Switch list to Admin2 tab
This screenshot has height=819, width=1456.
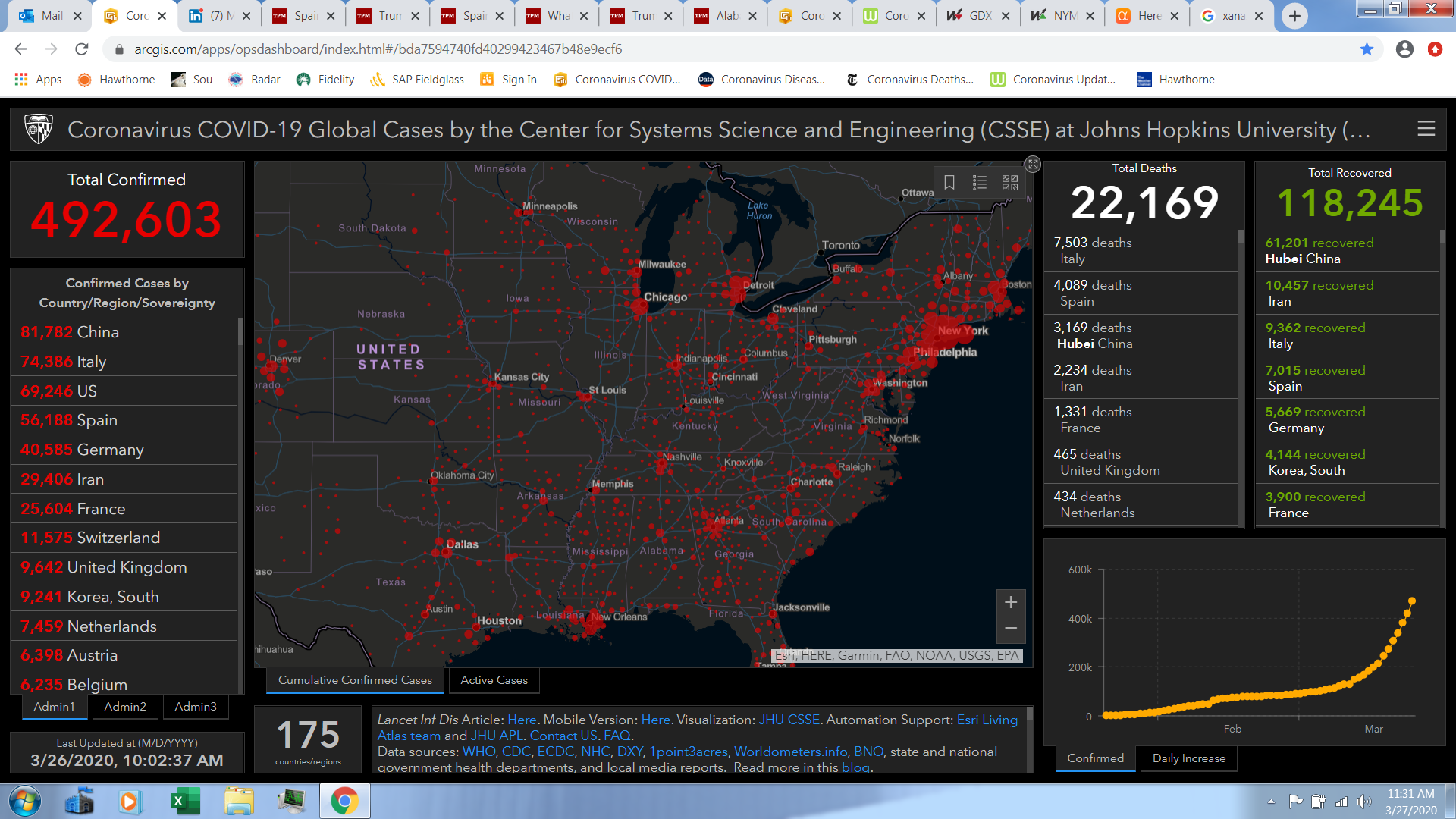pyautogui.click(x=125, y=707)
